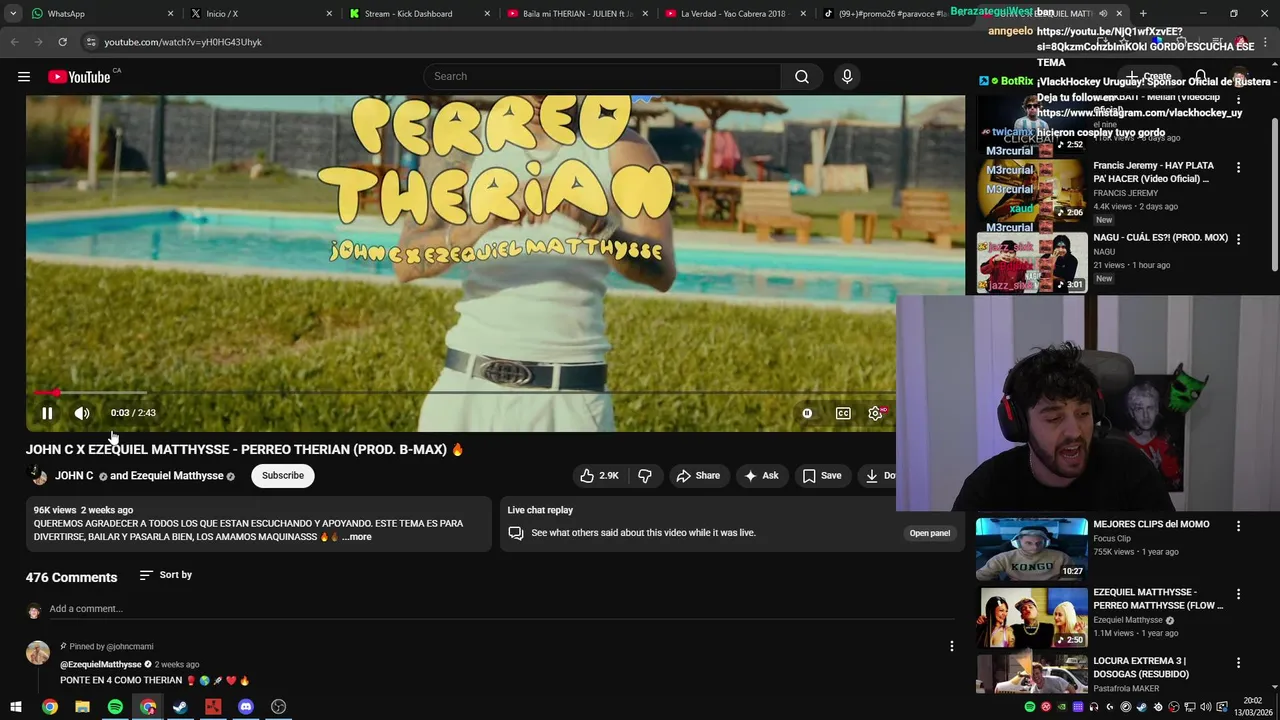Open Francis Jeremy HAY PLATA video thumbnail
The width and height of the screenshot is (1280, 720).
(x=1032, y=192)
